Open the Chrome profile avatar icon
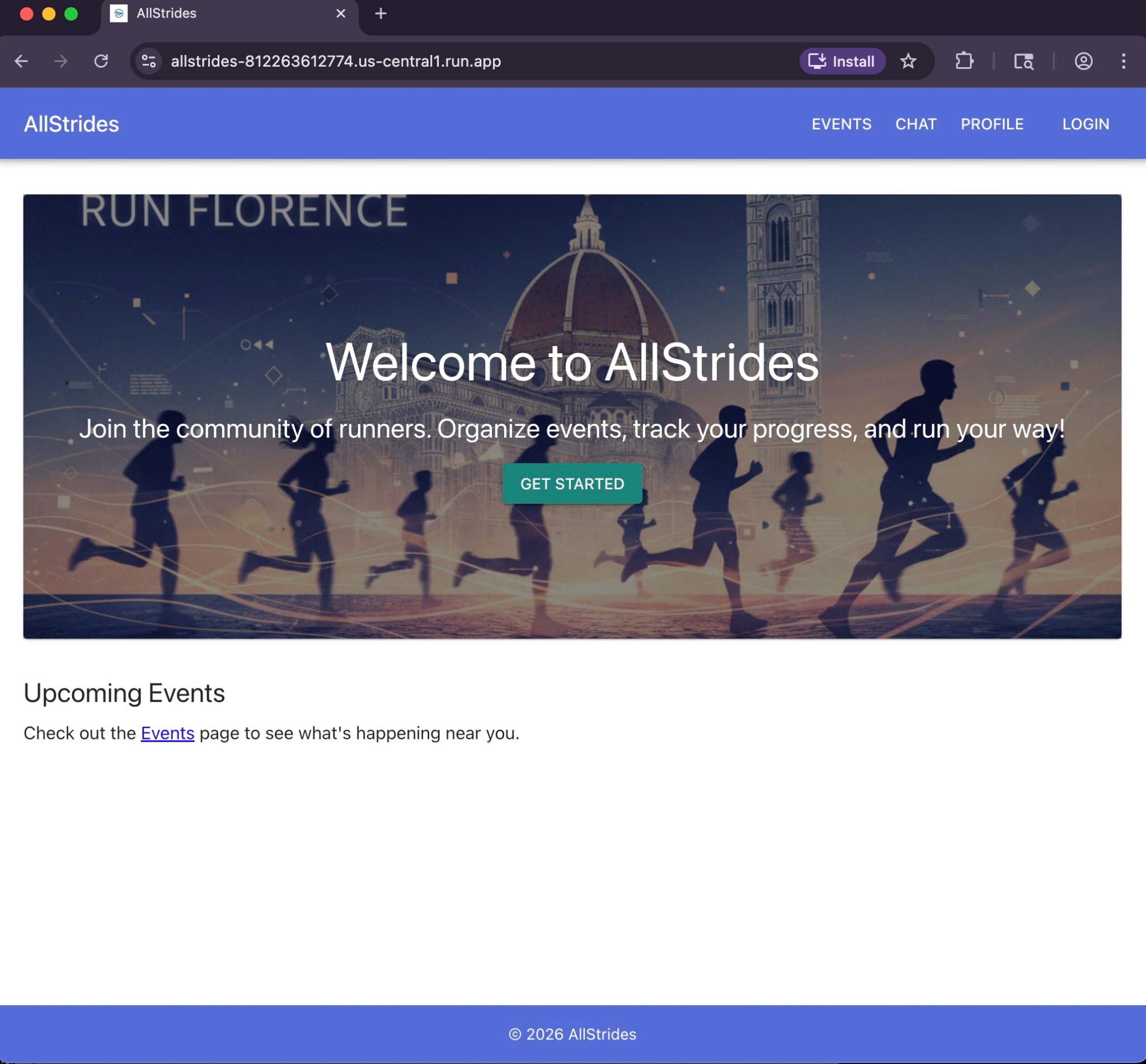Screen dimensions: 1146x1064 [1083, 61]
